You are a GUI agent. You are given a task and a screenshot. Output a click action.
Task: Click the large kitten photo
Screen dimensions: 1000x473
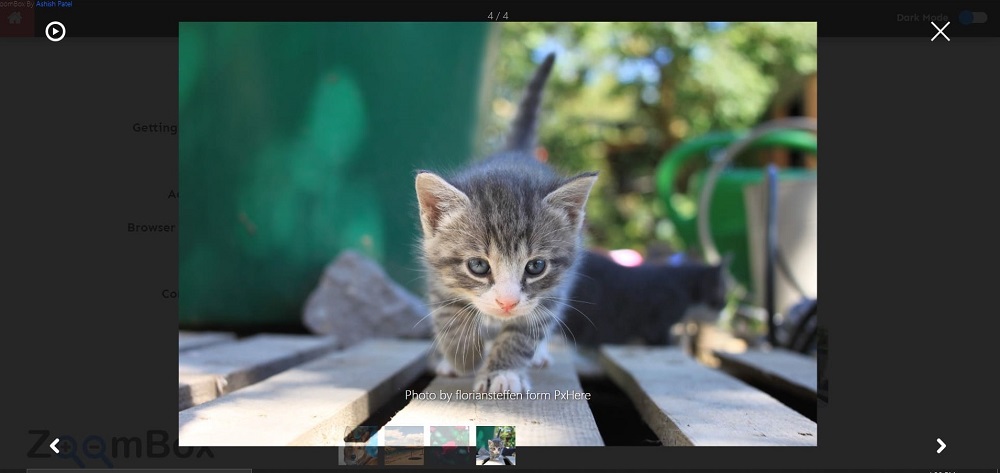point(497,234)
